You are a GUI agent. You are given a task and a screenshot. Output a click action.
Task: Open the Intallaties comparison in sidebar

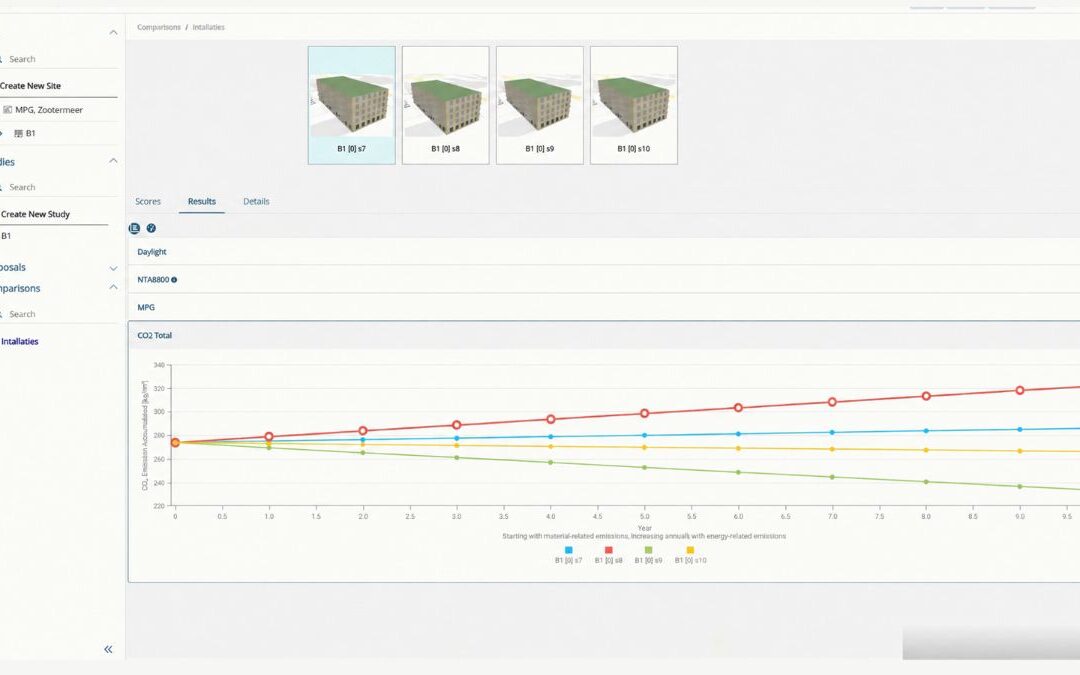coord(19,342)
